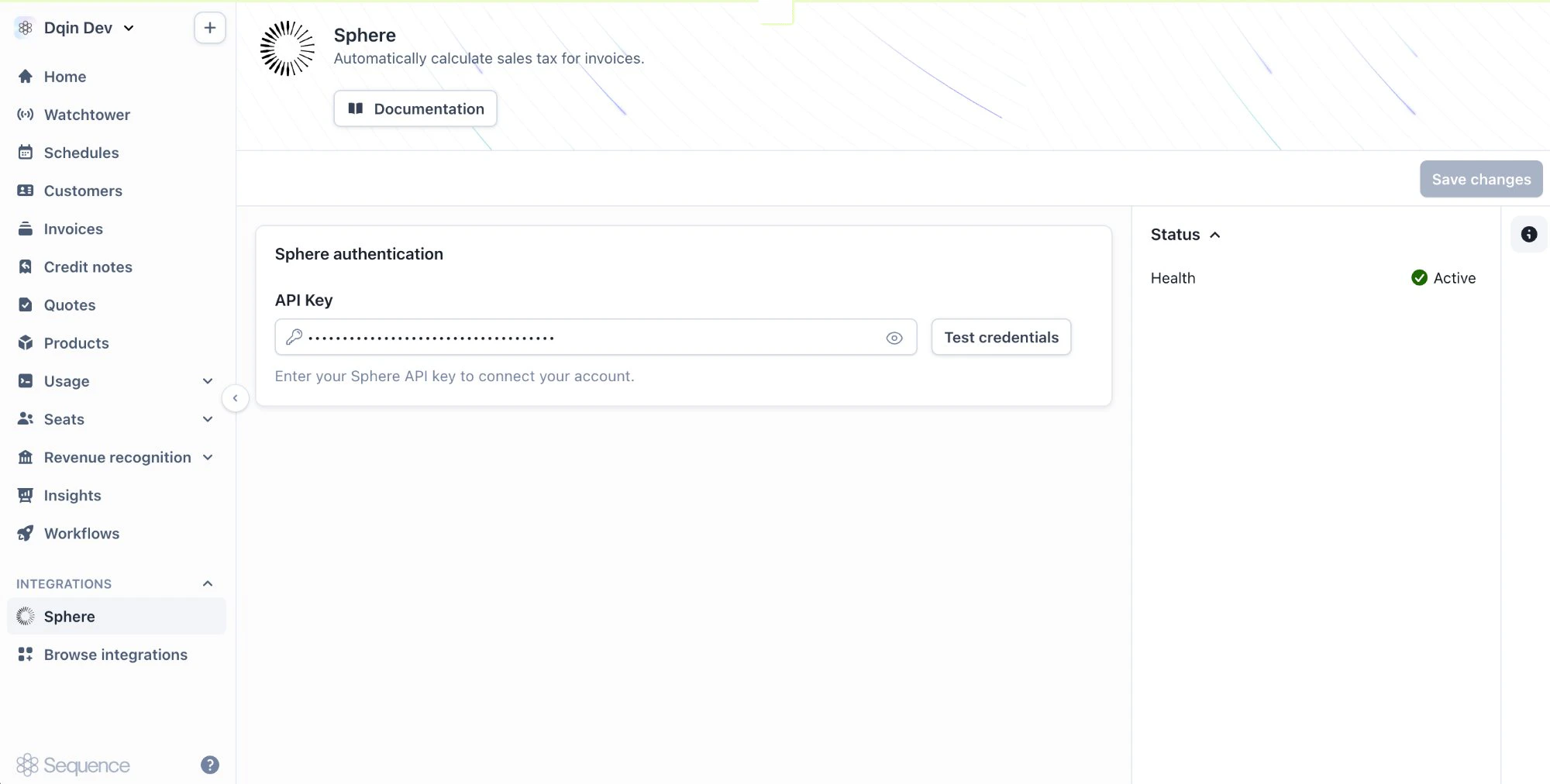Expand the Seats submenu chevron
1550x784 pixels.
208,418
